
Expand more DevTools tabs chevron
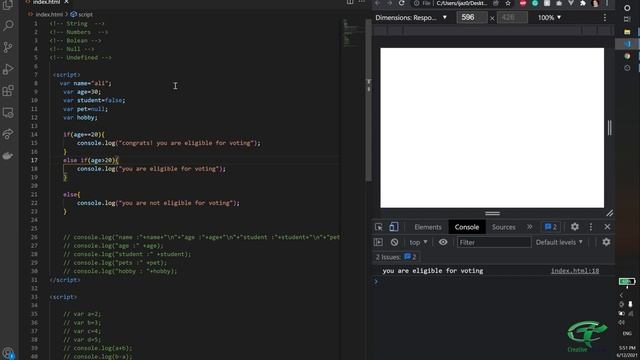coord(529,227)
